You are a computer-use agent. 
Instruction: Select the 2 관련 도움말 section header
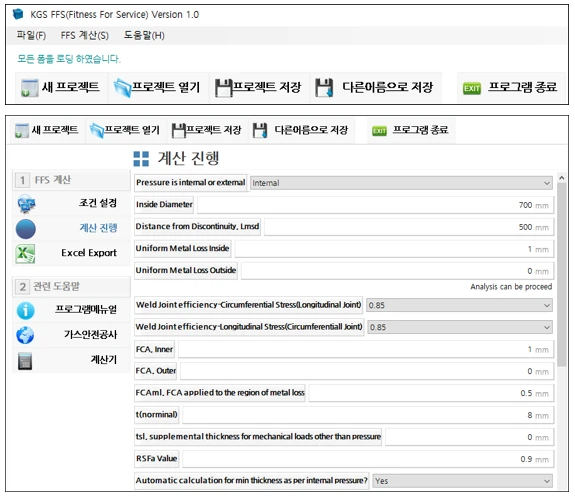tap(71, 286)
